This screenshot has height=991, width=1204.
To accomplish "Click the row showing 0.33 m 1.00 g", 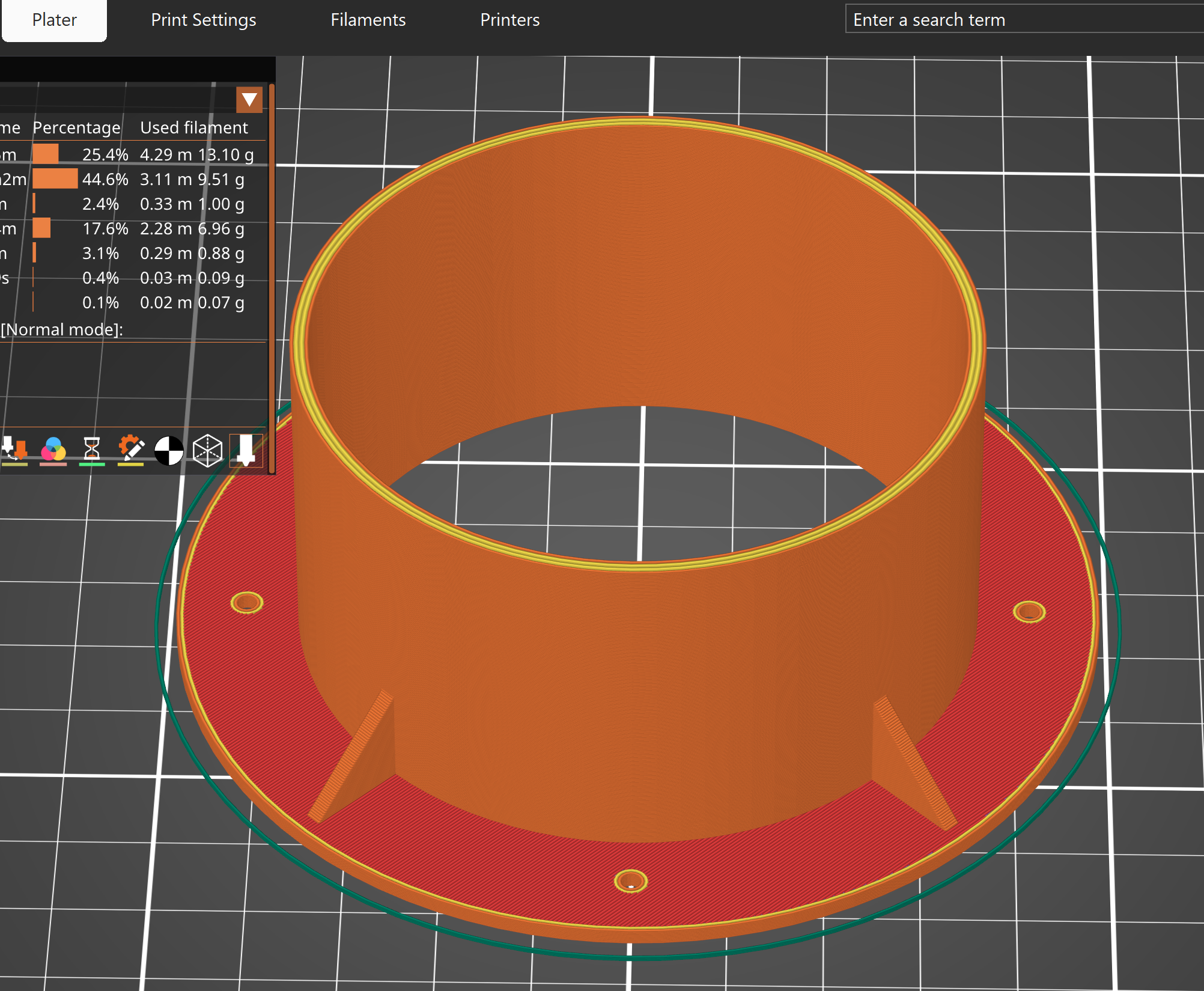I will click(192, 204).
